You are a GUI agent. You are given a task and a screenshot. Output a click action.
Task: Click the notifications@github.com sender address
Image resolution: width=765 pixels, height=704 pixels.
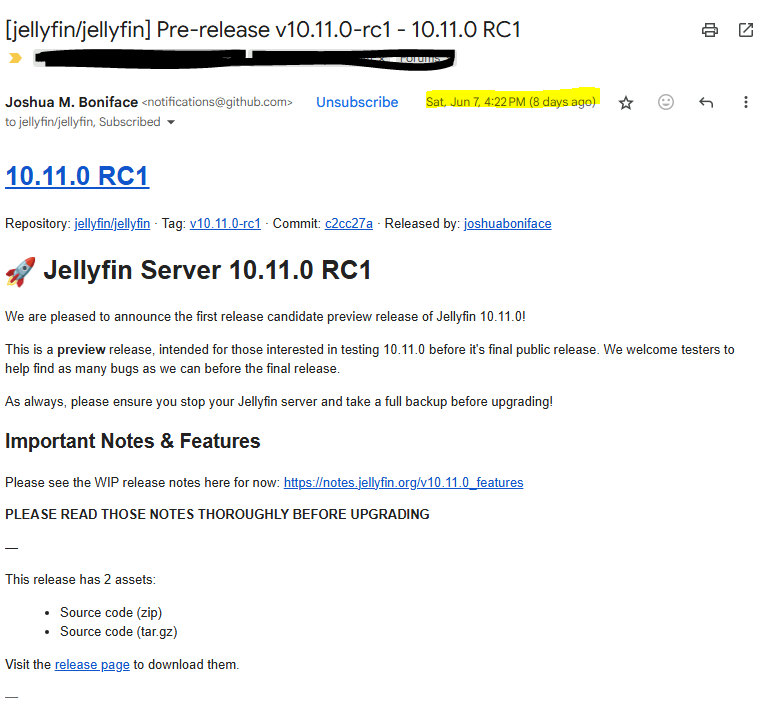[217, 102]
